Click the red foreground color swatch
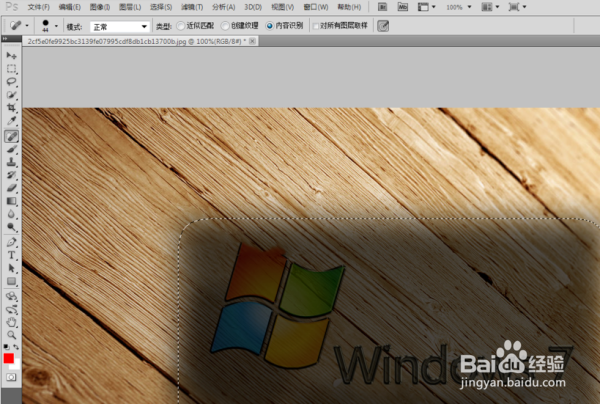 pos(8,358)
